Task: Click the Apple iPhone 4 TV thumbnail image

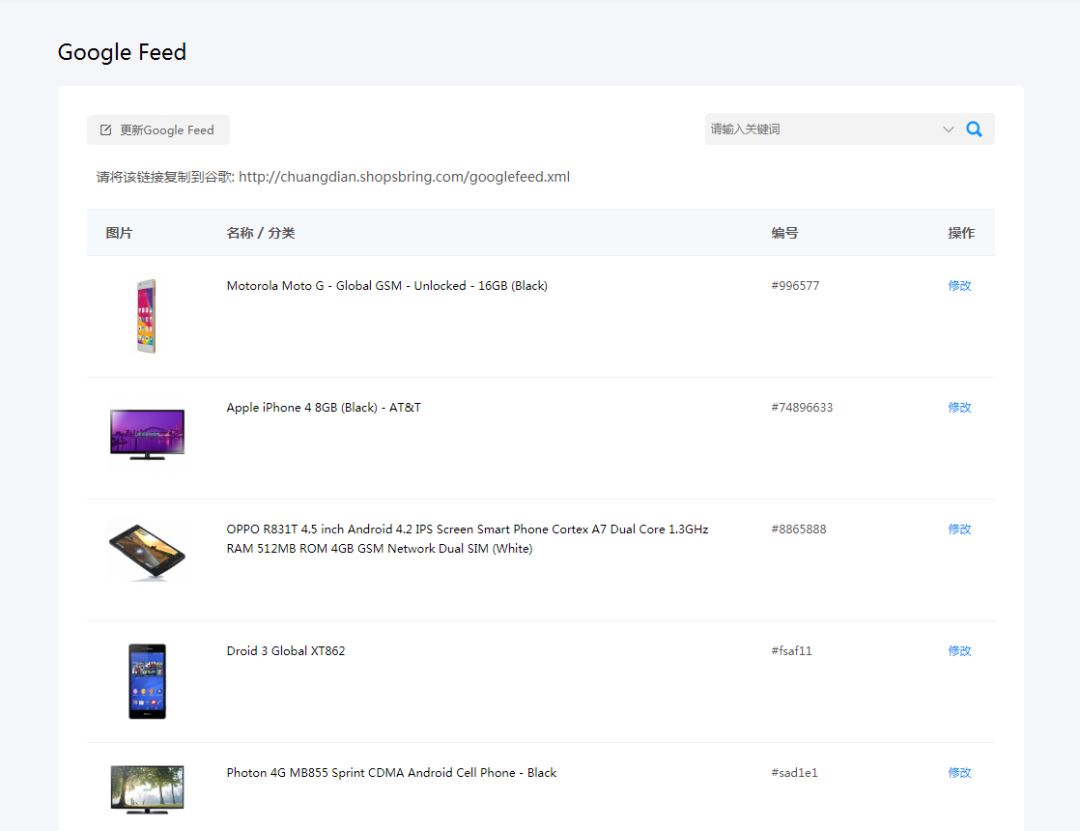Action: (147, 433)
